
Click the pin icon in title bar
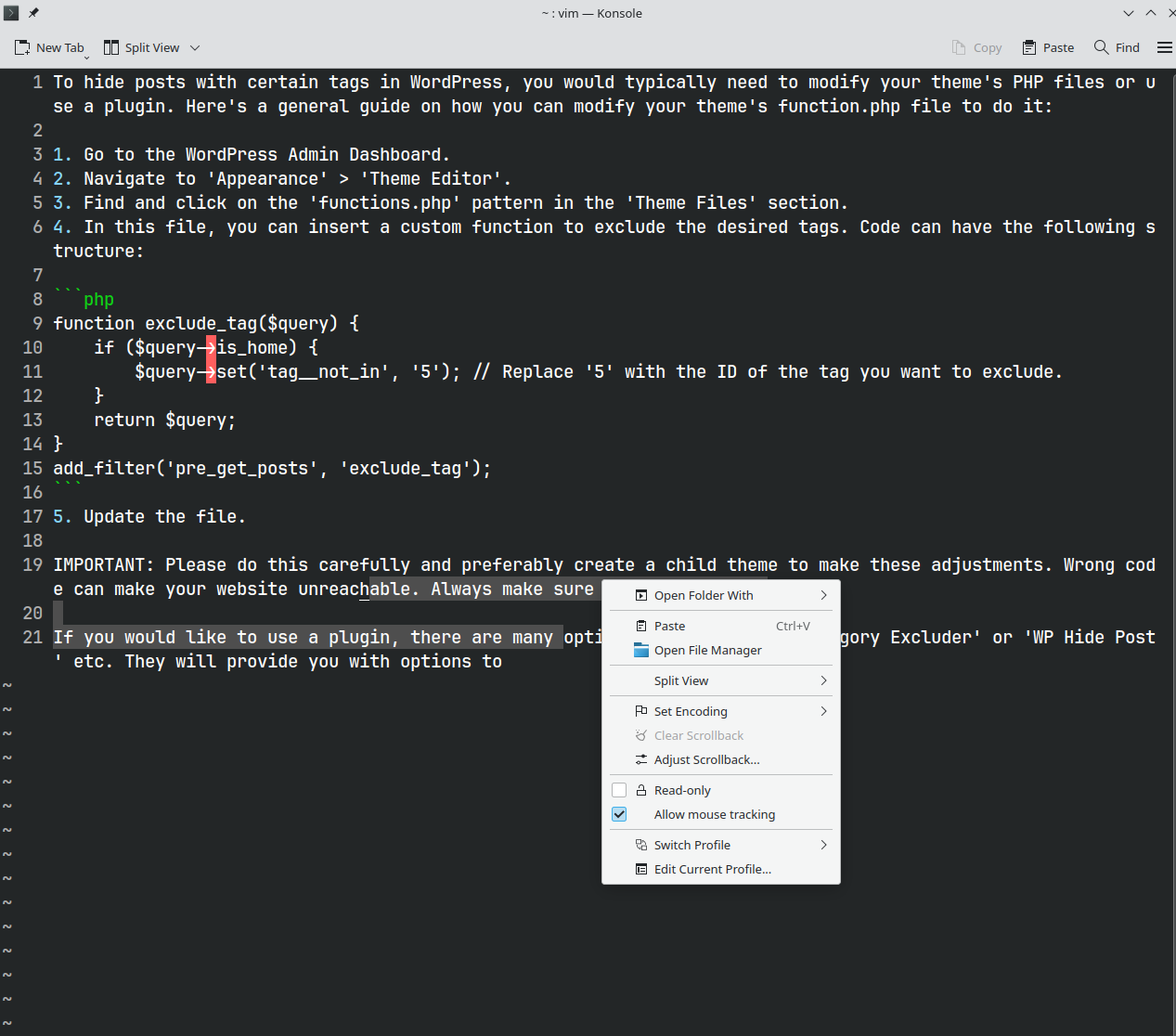coord(33,13)
